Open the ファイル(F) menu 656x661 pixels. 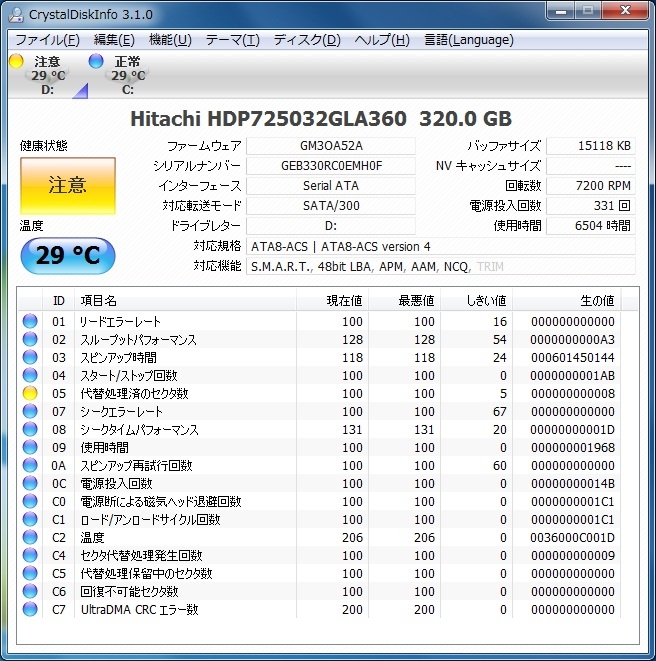pos(47,40)
